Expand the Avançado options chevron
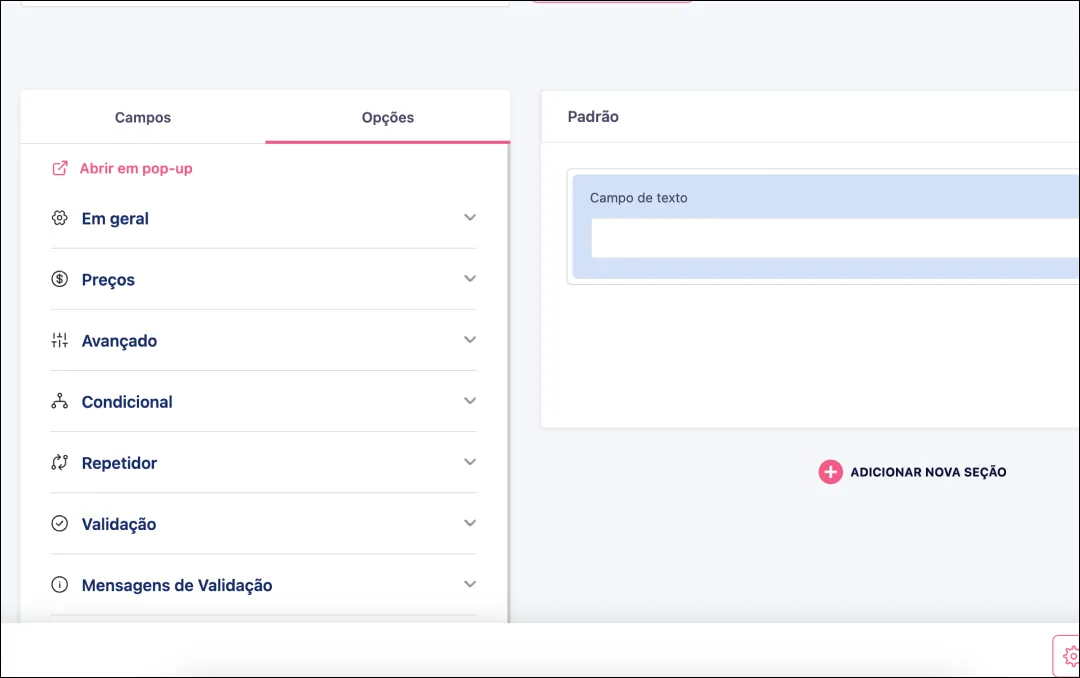Screen dimensions: 1080x678 pos(470,339)
